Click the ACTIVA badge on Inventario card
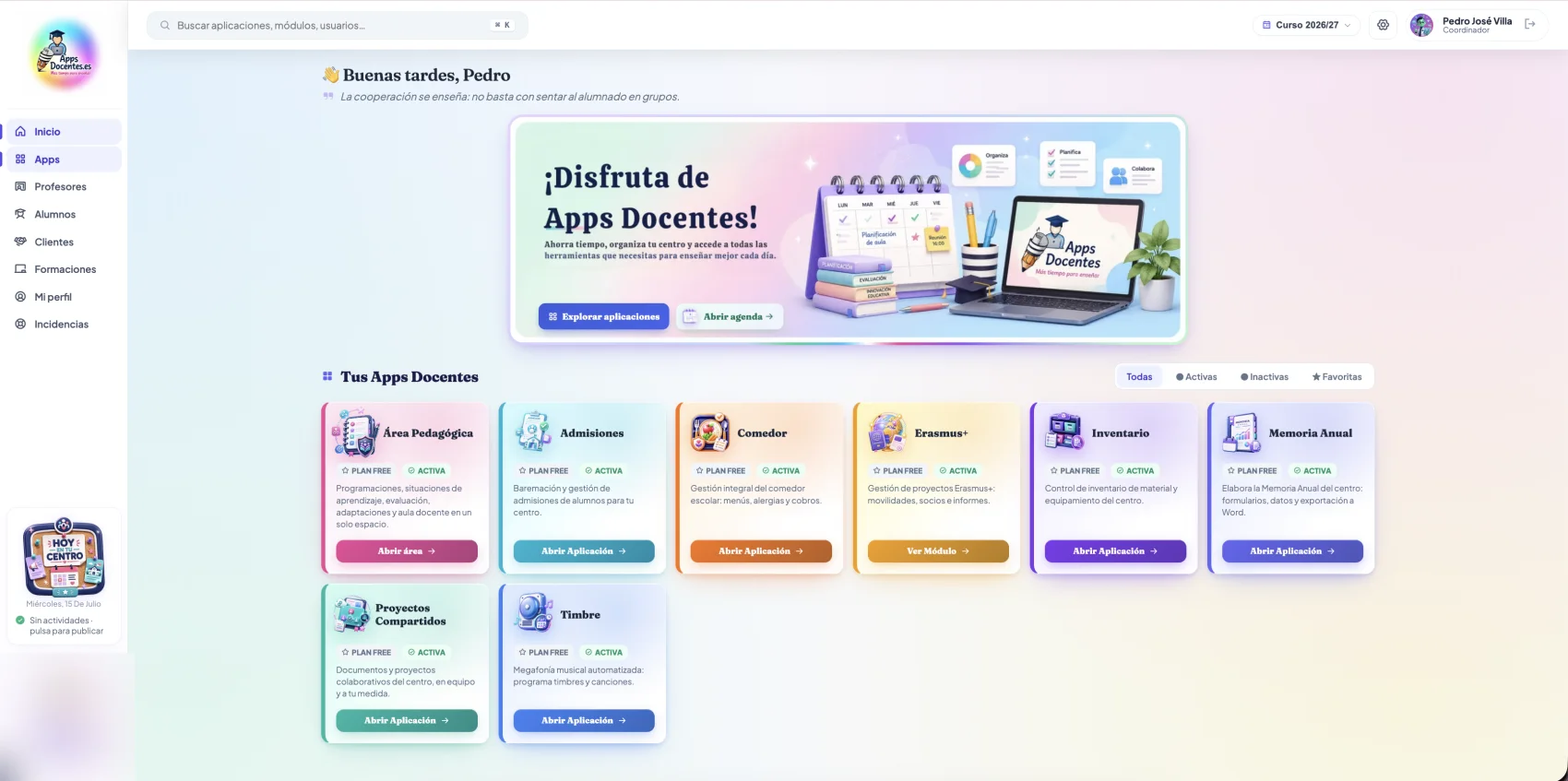Screen dimensions: 1568x781 click(x=1134, y=471)
